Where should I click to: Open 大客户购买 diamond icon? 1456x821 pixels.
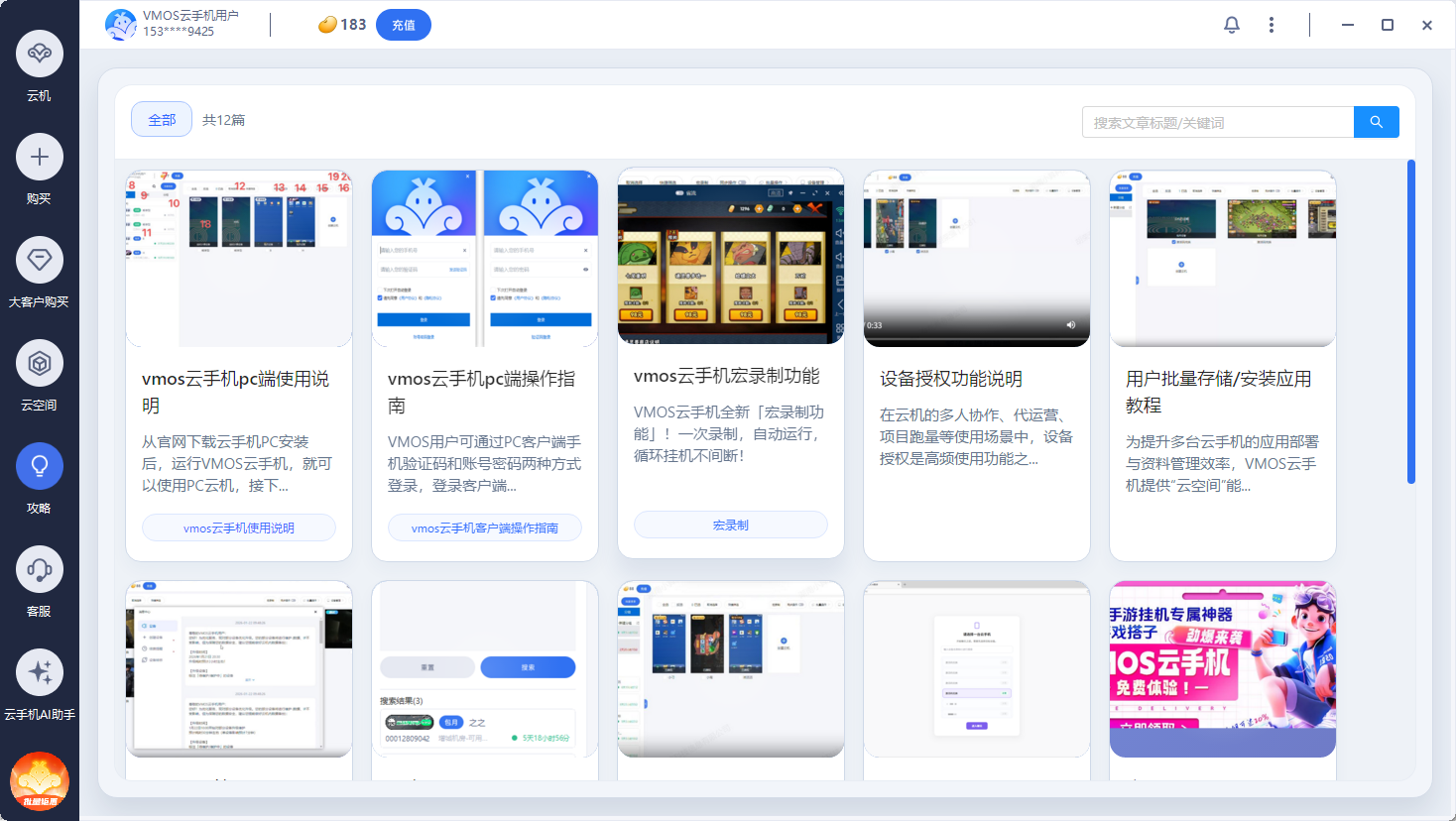40,260
